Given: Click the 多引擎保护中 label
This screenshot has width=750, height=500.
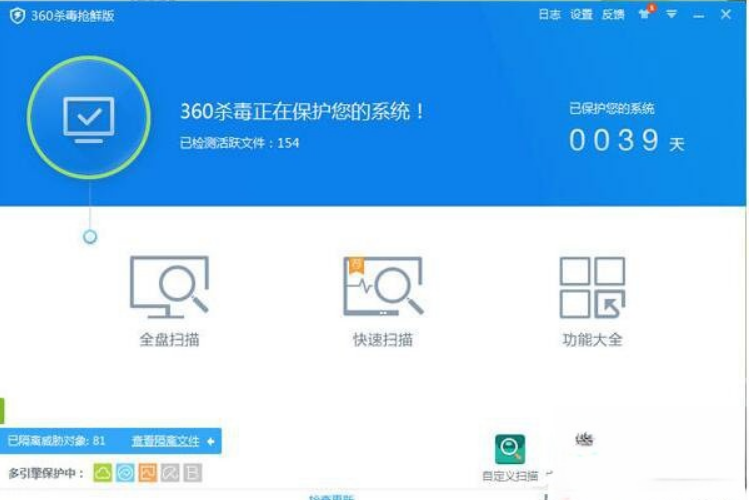Looking at the screenshot, I should pos(46,473).
